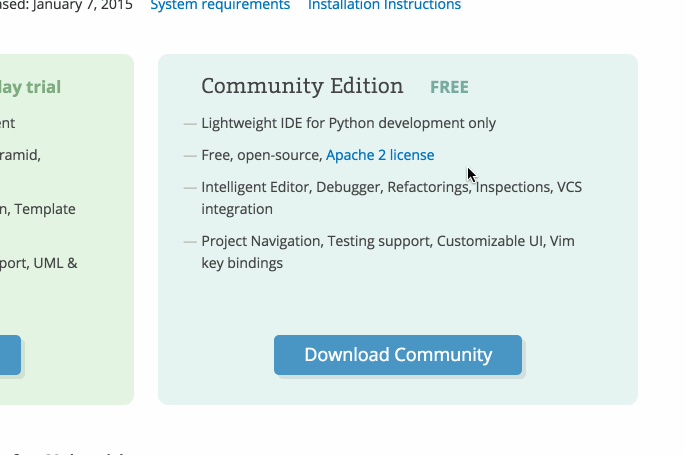Viewport: 686px width, 455px height.
Task: Open the Installation Instructions link
Action: tap(384, 5)
